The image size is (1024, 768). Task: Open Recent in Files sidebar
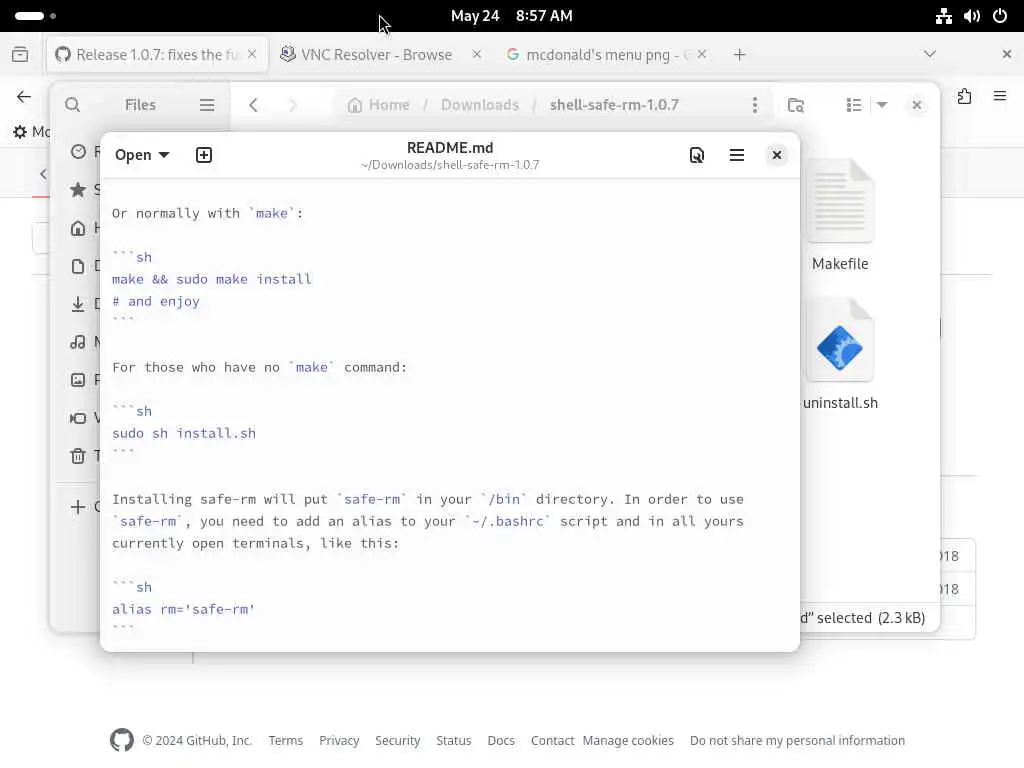[x=78, y=152]
